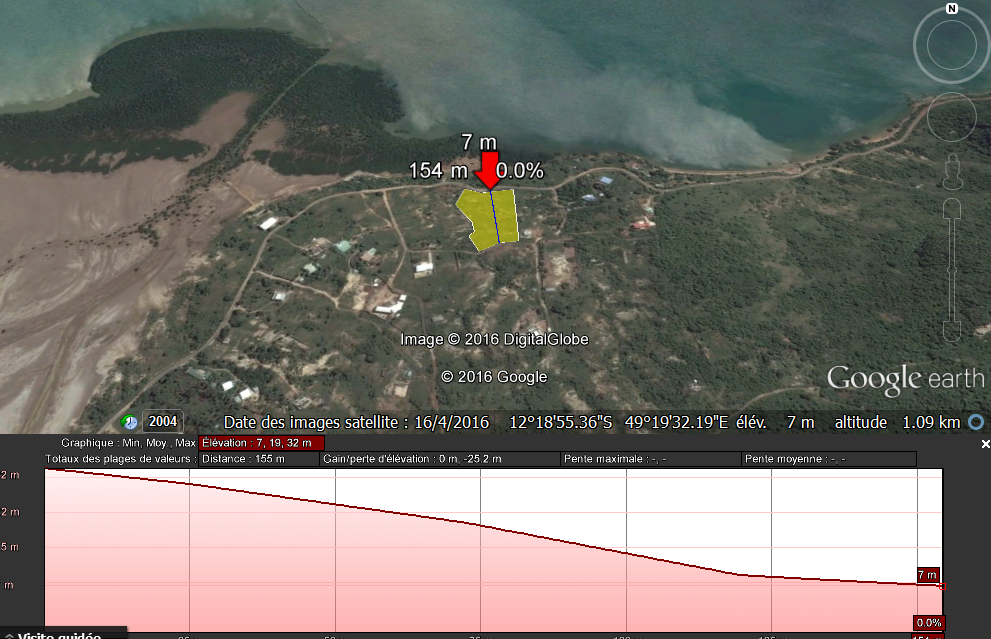Click the "Totaux des plages de valeurs" label
The width and height of the screenshot is (991, 639).
click(121, 459)
